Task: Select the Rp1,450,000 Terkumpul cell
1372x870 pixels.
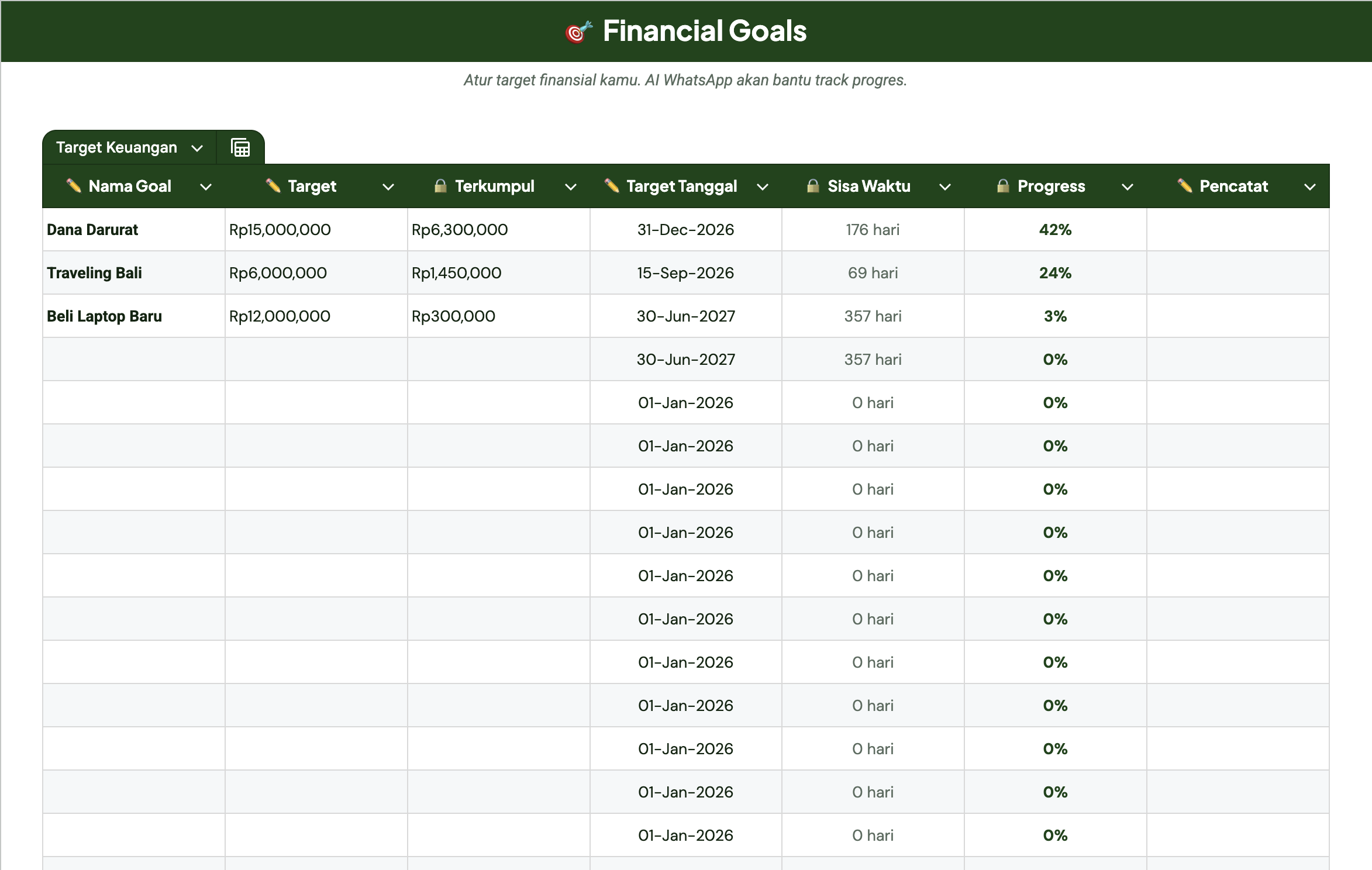Action: click(x=499, y=273)
